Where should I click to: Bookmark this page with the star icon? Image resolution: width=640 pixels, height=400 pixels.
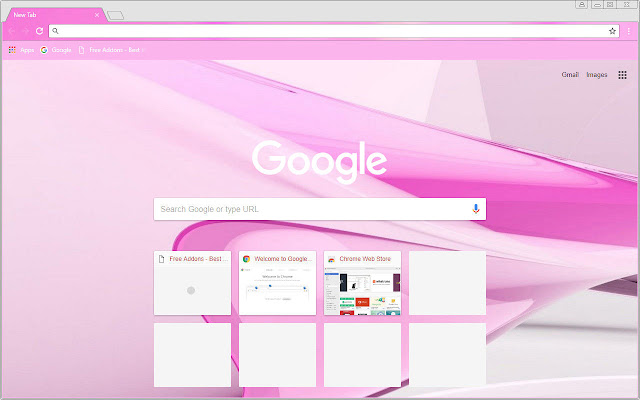[x=612, y=31]
